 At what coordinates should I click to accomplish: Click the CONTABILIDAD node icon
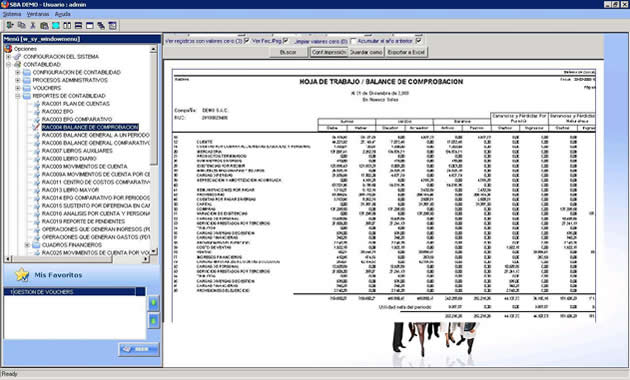(18, 64)
